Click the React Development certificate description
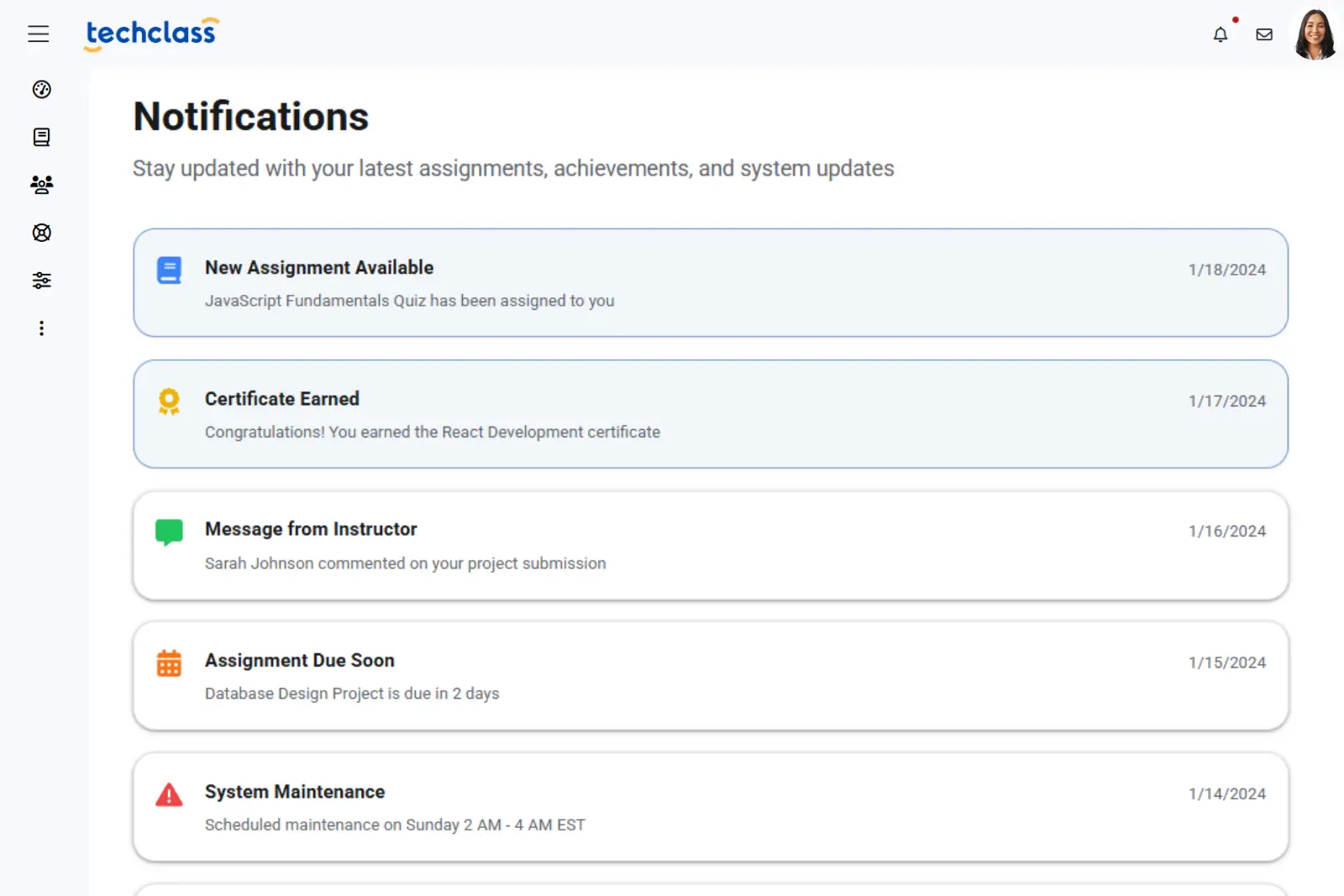Image resolution: width=1344 pixels, height=896 pixels. click(433, 432)
